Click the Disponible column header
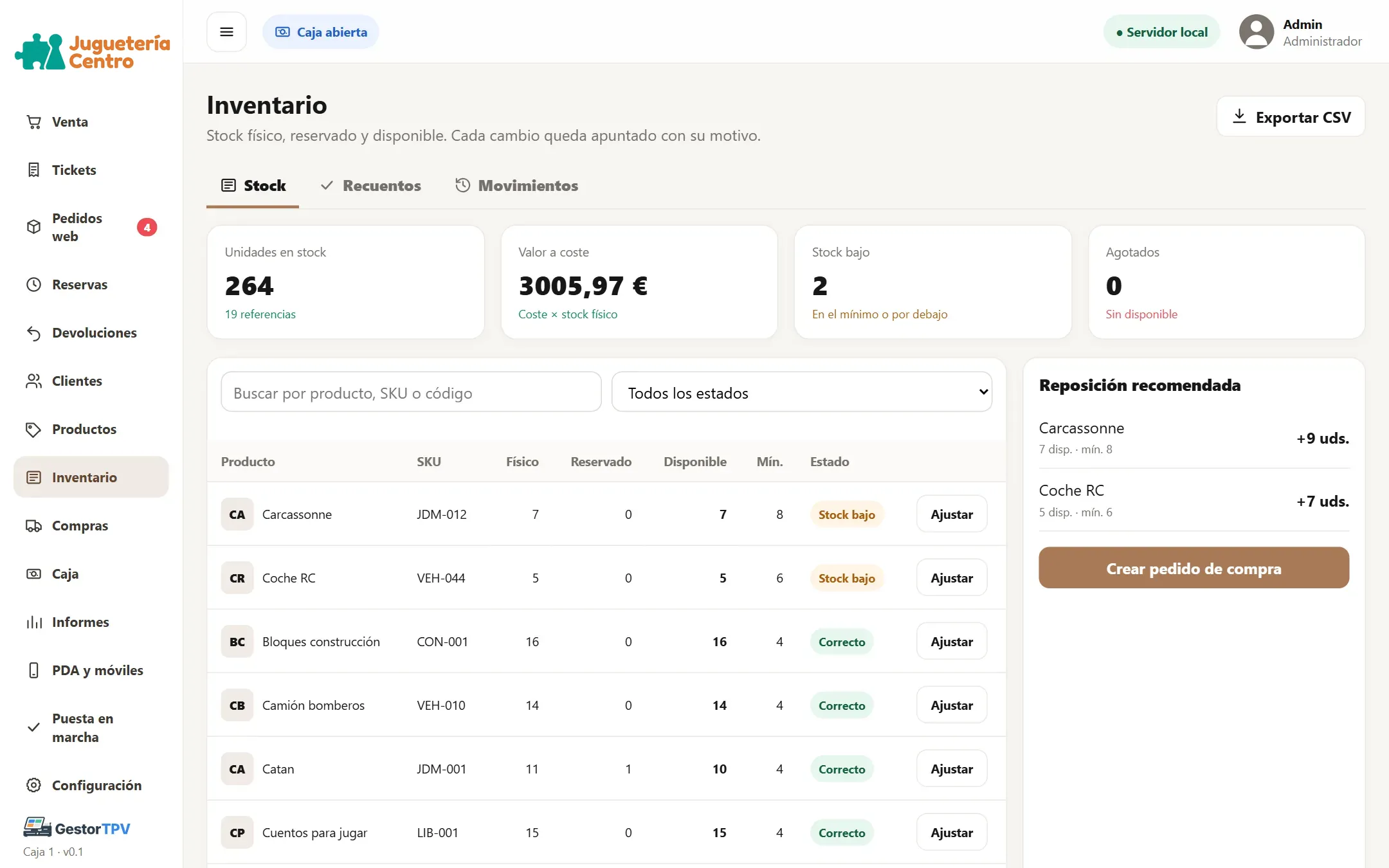 pyautogui.click(x=695, y=462)
